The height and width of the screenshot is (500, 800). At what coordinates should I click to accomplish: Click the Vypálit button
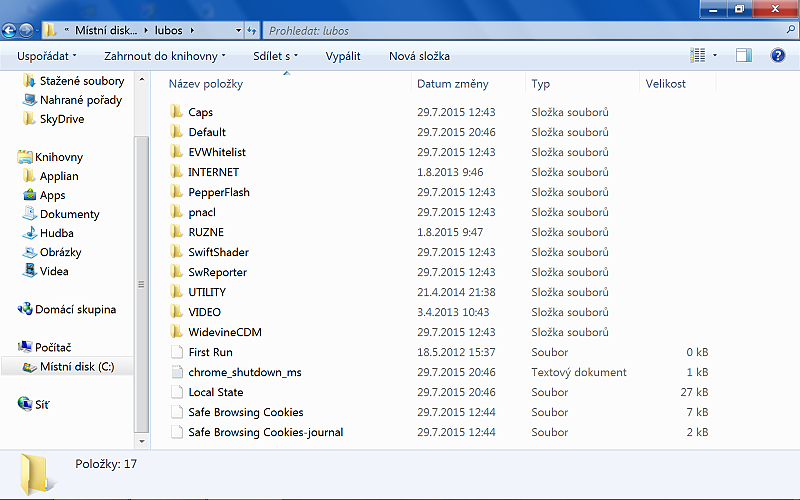tap(343, 56)
